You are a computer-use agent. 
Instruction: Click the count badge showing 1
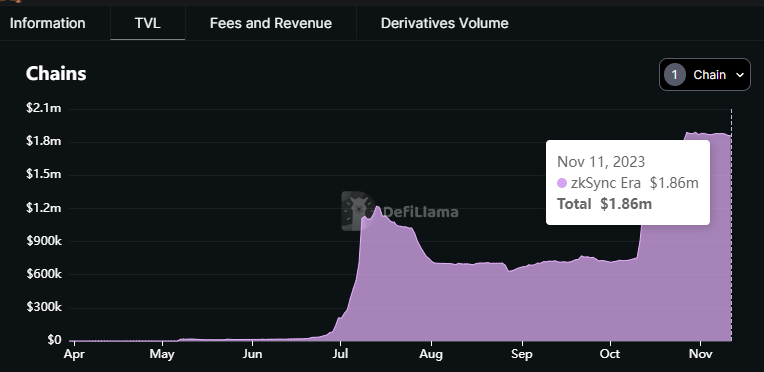[675, 75]
